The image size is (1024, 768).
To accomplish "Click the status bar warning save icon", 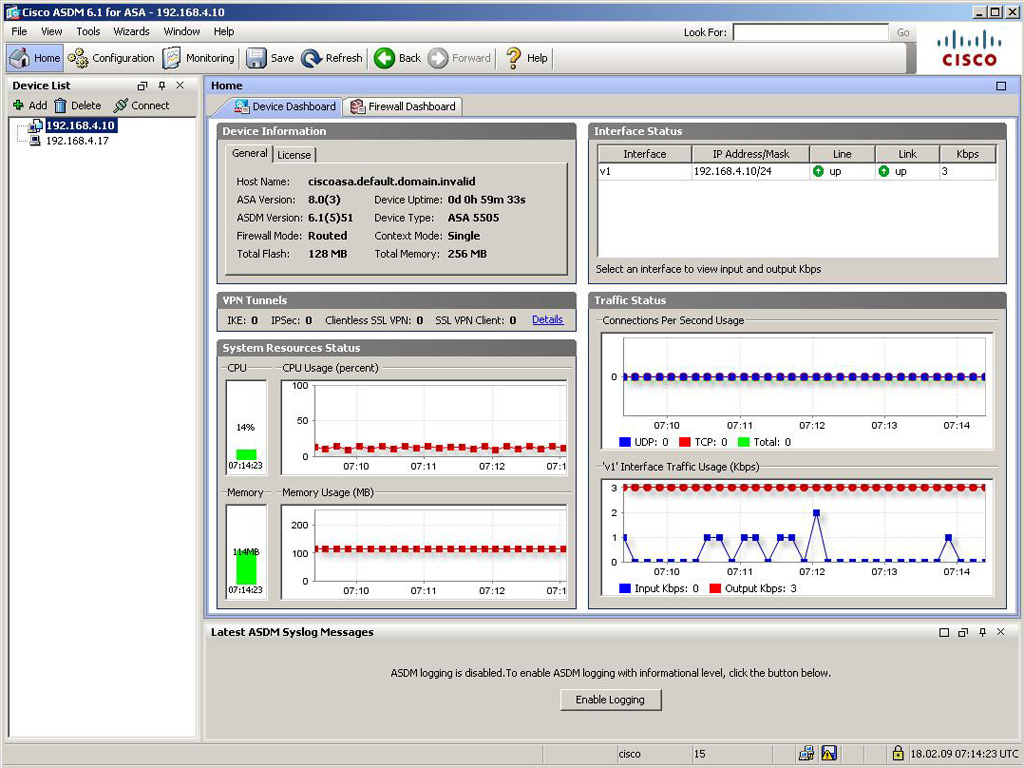I will point(829,754).
